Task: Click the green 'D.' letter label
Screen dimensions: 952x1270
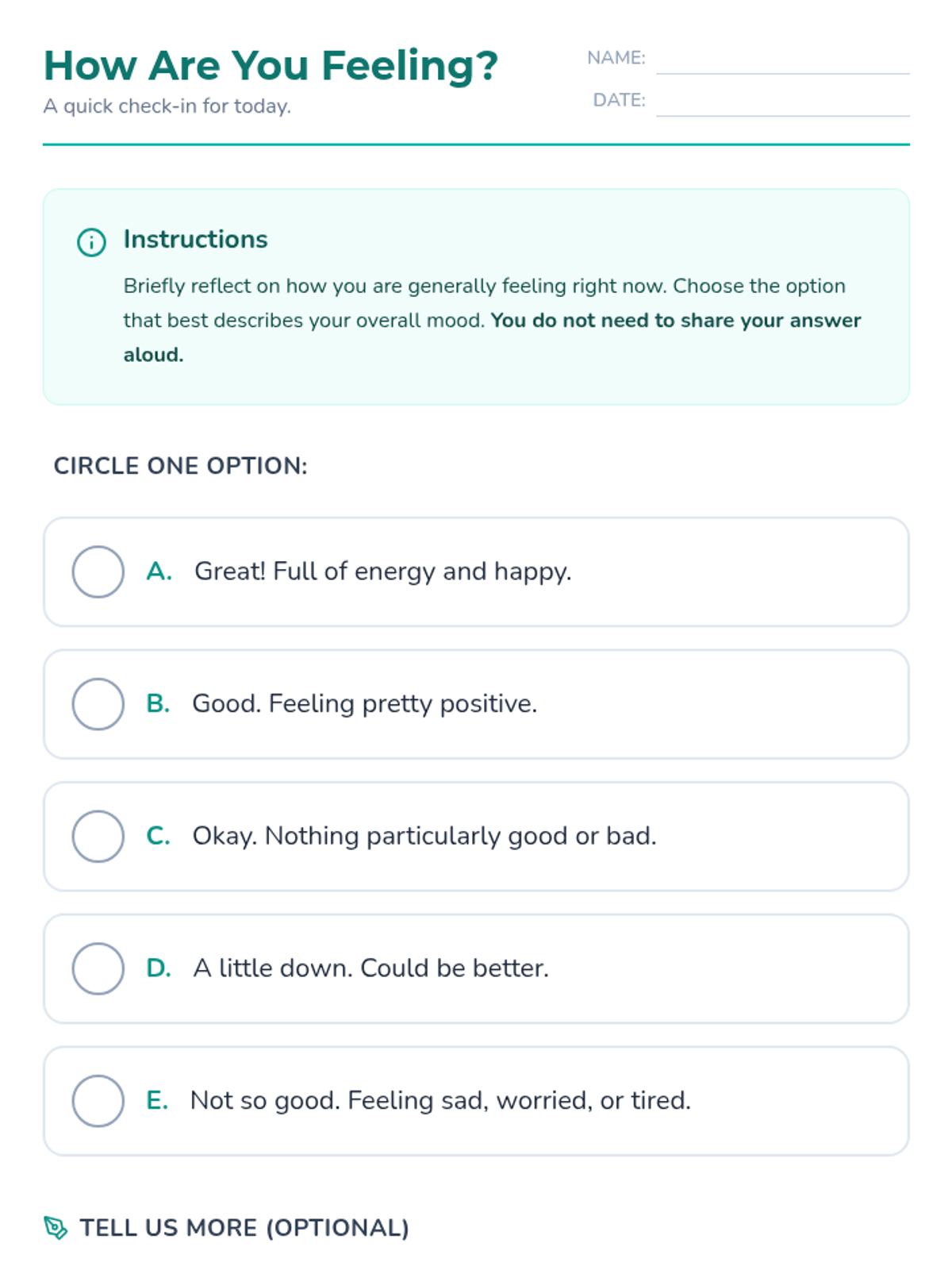Action: click(x=159, y=968)
